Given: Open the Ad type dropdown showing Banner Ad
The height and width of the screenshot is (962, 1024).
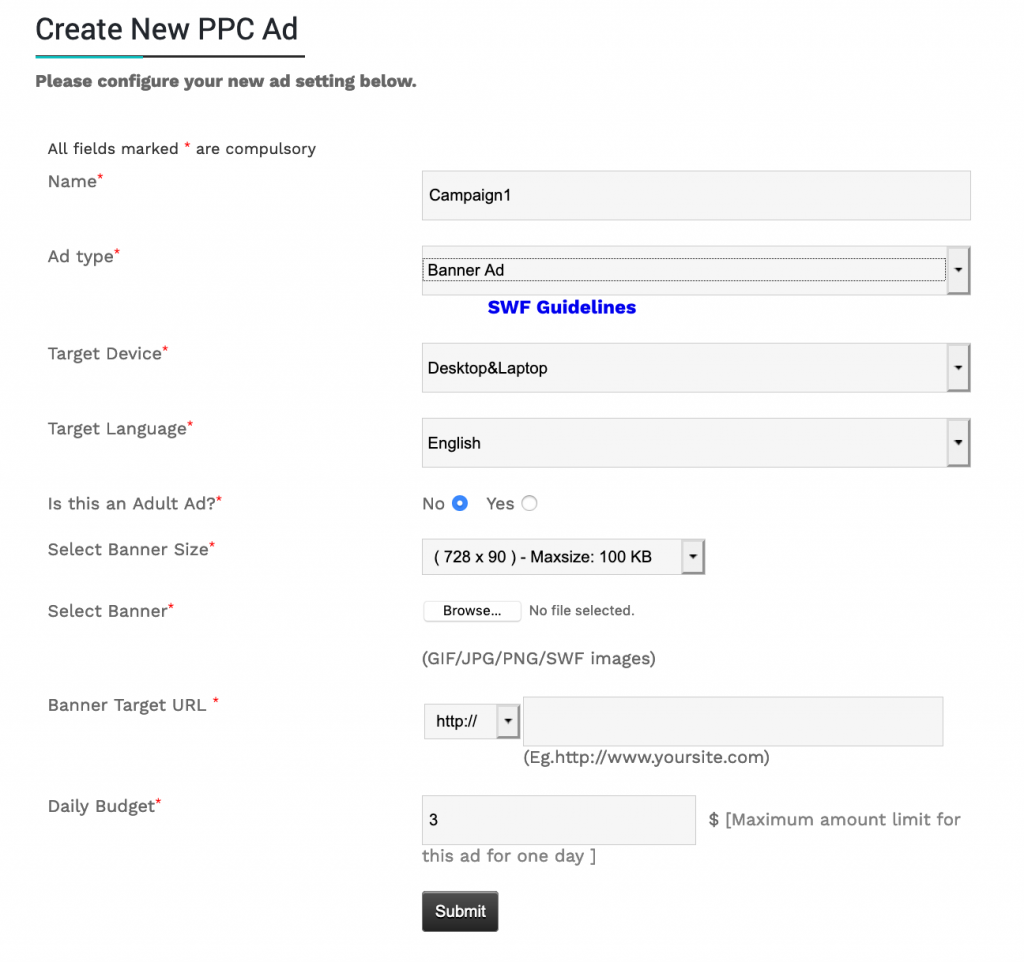Looking at the screenshot, I should coord(696,270).
